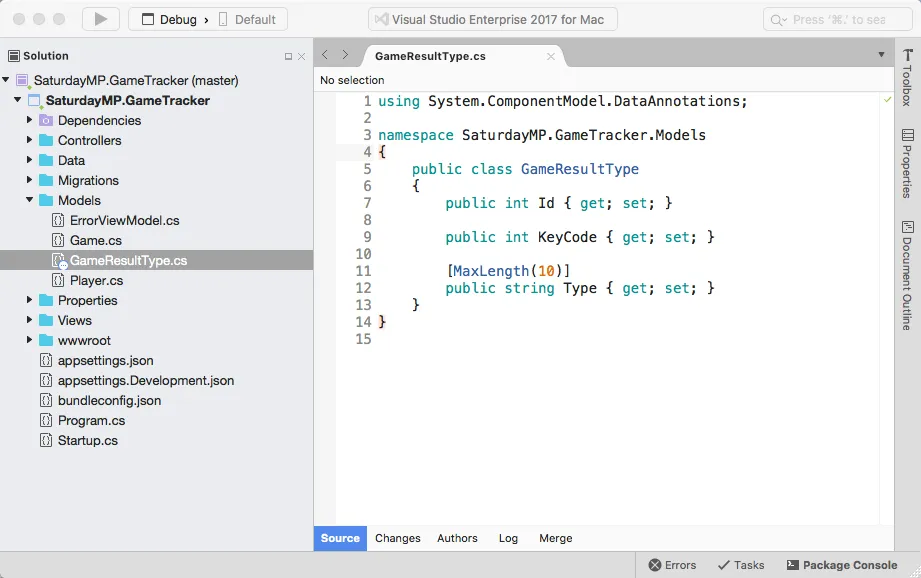The width and height of the screenshot is (921, 578).
Task: Close the GameResultType.cs tab
Action: (x=551, y=56)
